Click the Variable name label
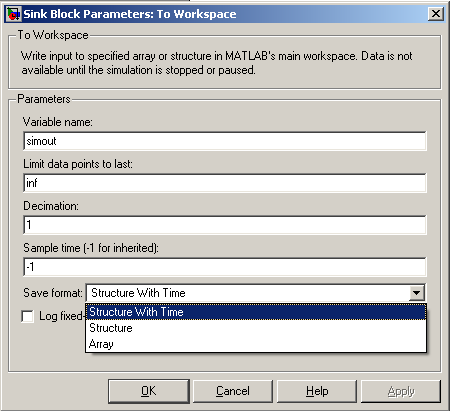This screenshot has height=411, width=450. pos(58,122)
